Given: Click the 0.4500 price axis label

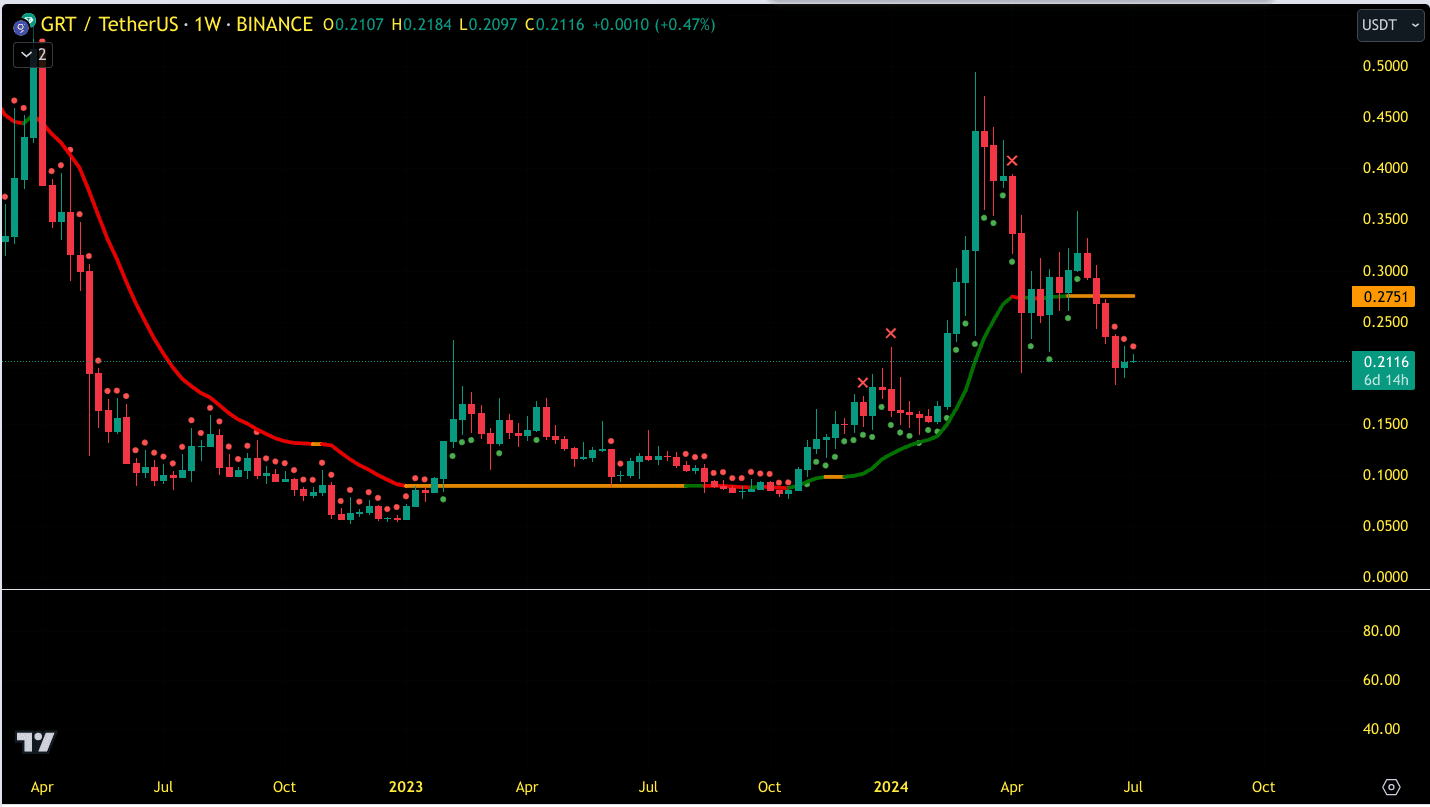Looking at the screenshot, I should click(x=1386, y=117).
